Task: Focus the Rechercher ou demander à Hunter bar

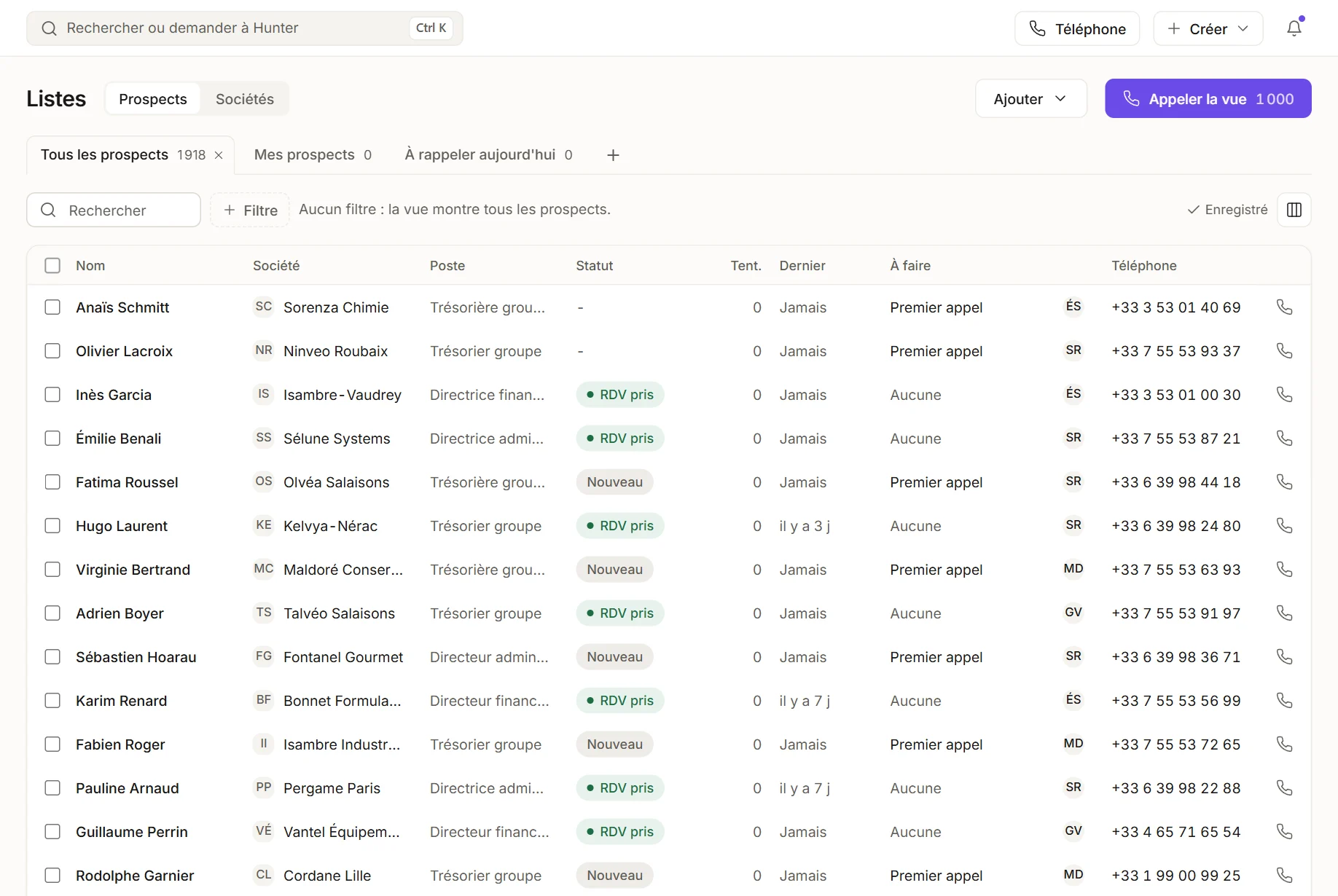Action: coord(245,28)
